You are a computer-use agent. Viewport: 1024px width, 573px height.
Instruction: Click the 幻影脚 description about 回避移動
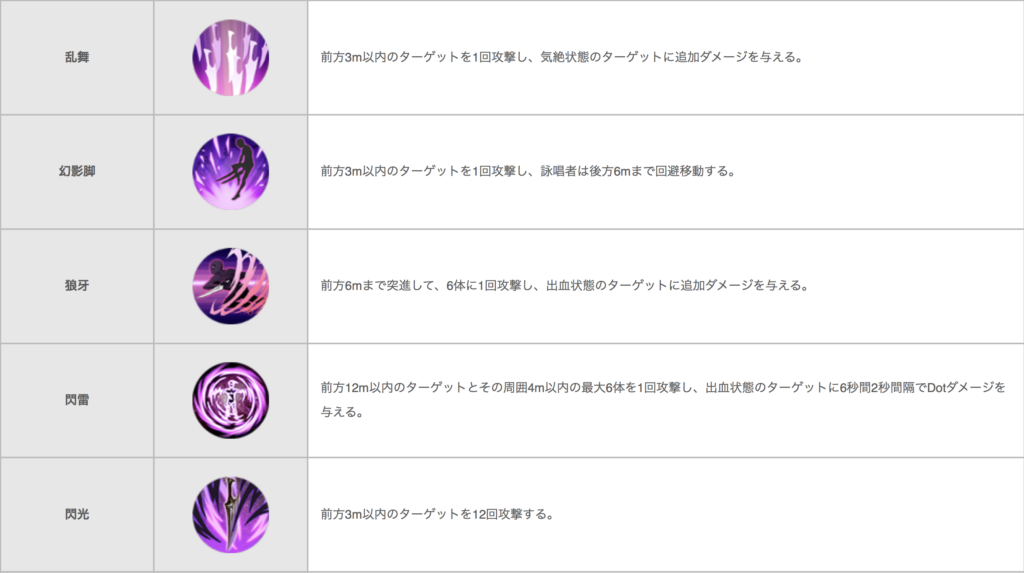click(528, 171)
